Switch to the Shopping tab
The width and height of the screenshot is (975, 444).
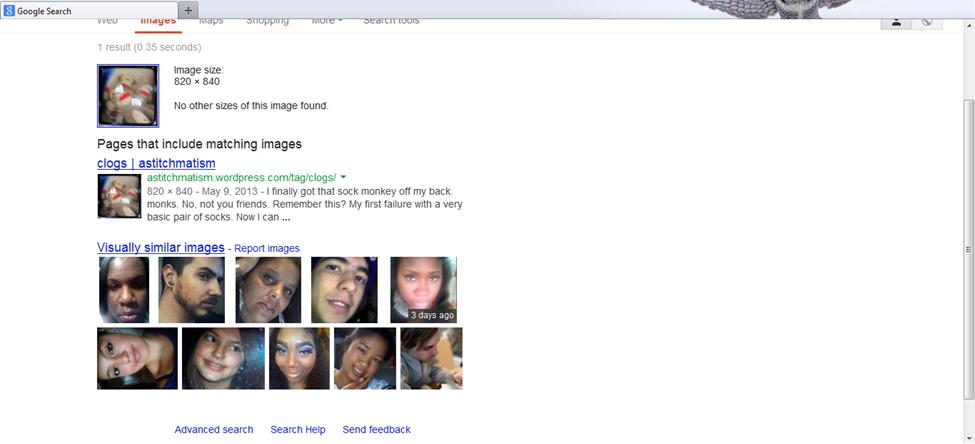[267, 21]
